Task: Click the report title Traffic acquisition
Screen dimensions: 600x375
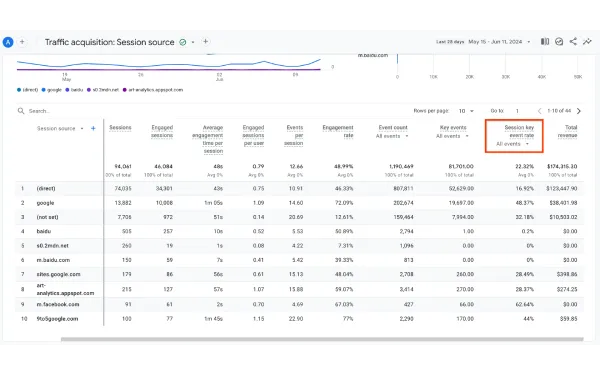Action: [x=109, y=42]
